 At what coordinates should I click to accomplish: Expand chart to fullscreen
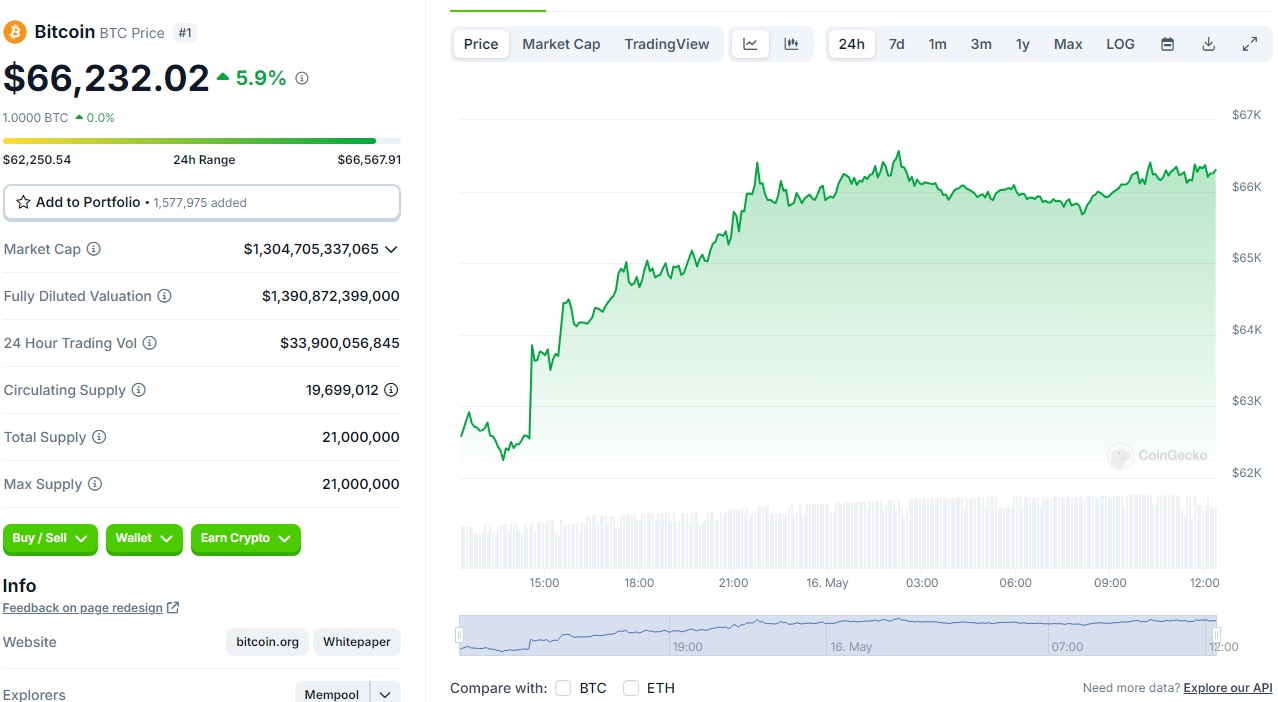click(1250, 44)
